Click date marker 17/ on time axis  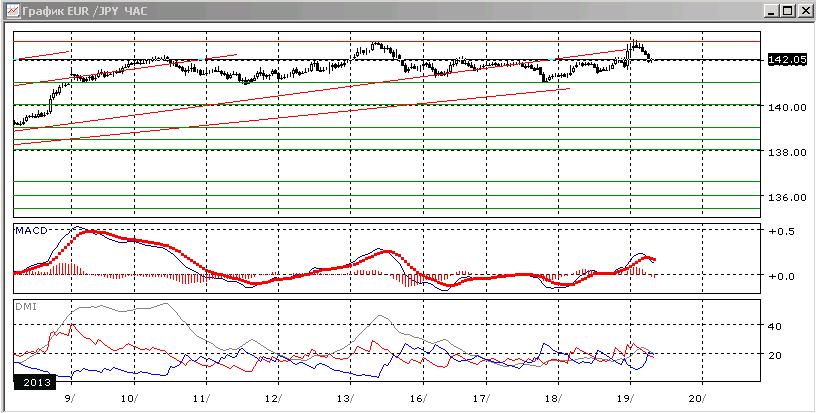pyautogui.click(x=482, y=399)
